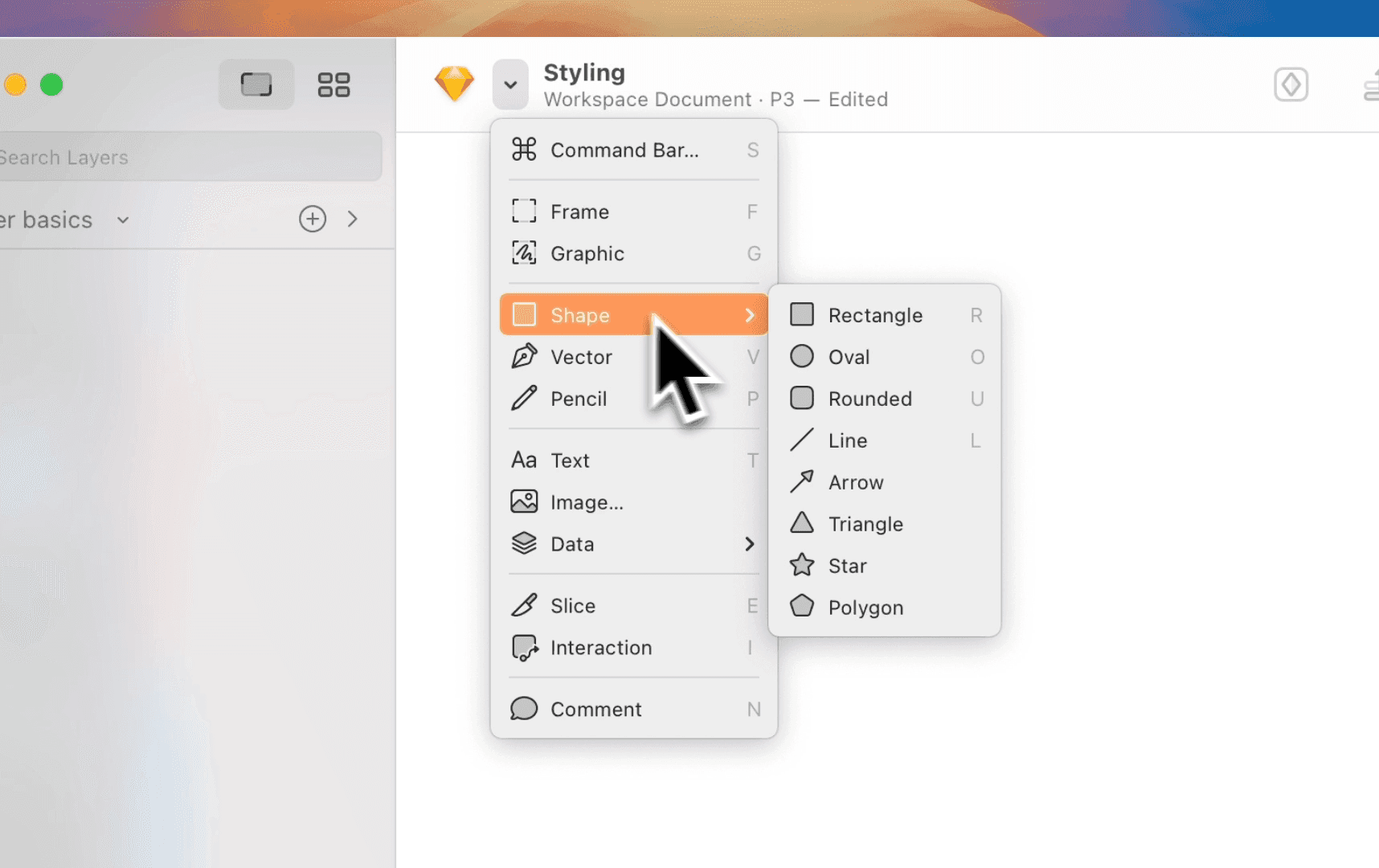Select the Vector pen tool
This screenshot has width=1379, height=868.
click(x=634, y=357)
